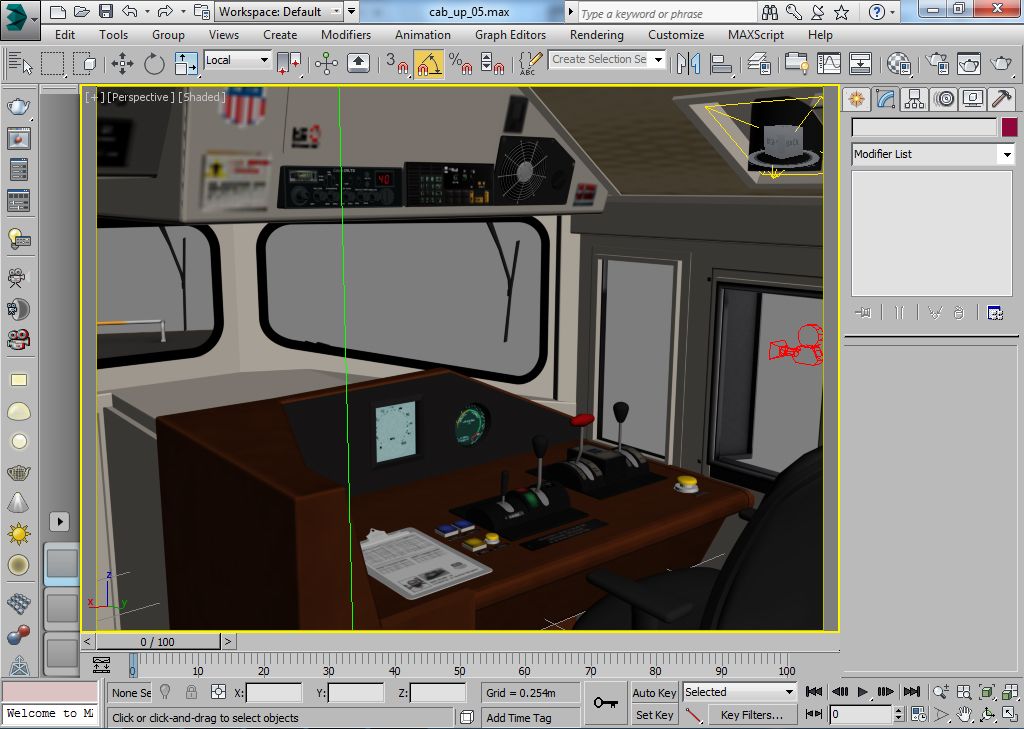Choose Rectangular Selection Region tool
The width and height of the screenshot is (1024, 729).
(x=53, y=63)
